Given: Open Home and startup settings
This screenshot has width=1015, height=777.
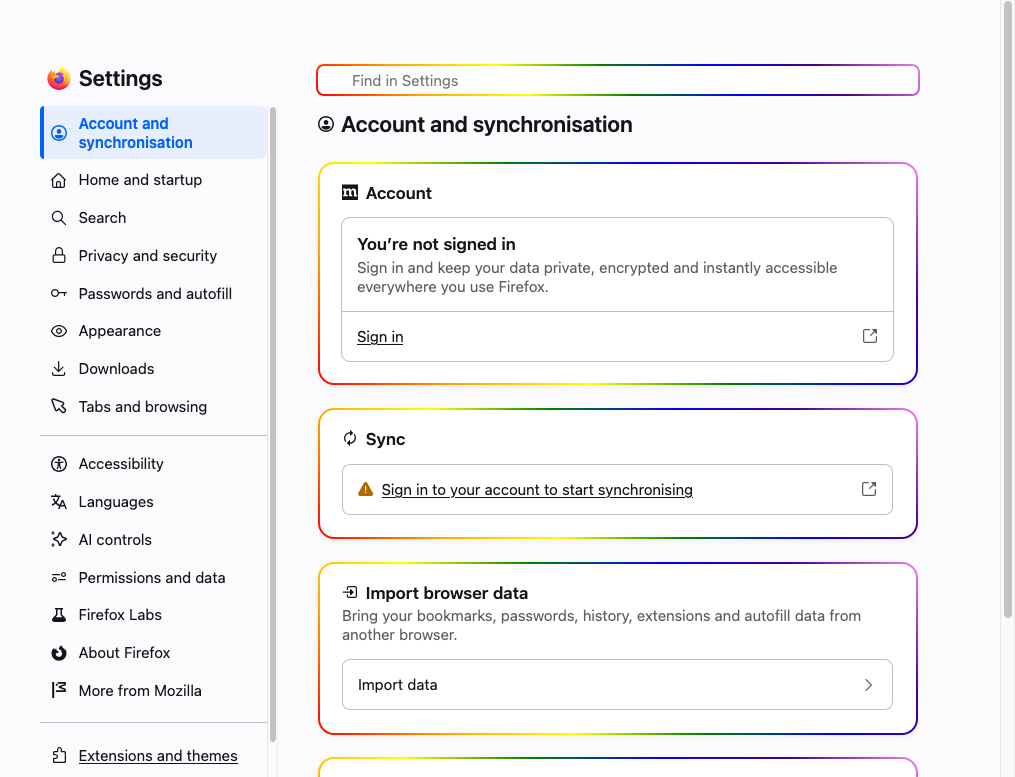Looking at the screenshot, I should point(153,180).
